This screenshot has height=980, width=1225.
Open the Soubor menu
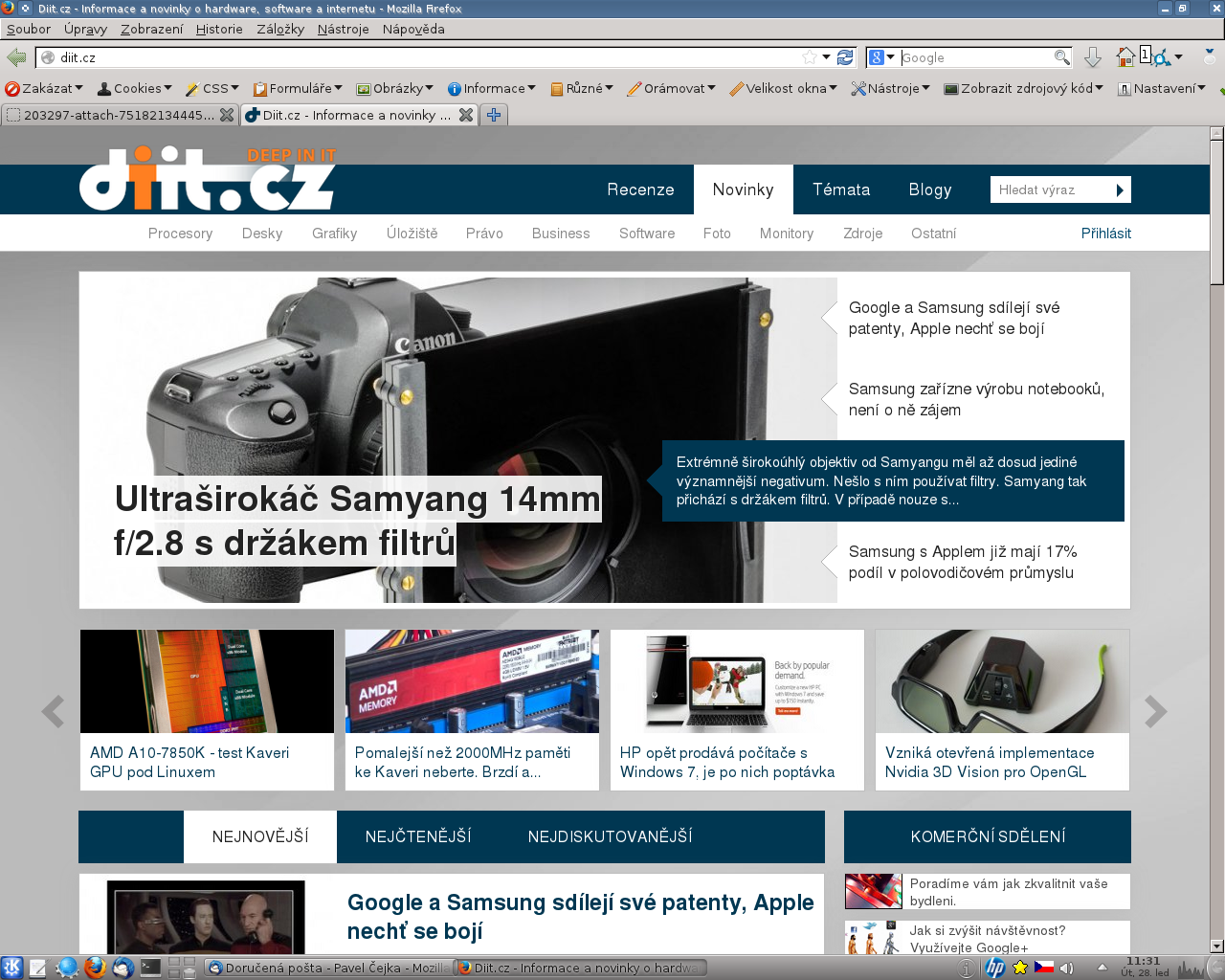pyautogui.click(x=29, y=29)
